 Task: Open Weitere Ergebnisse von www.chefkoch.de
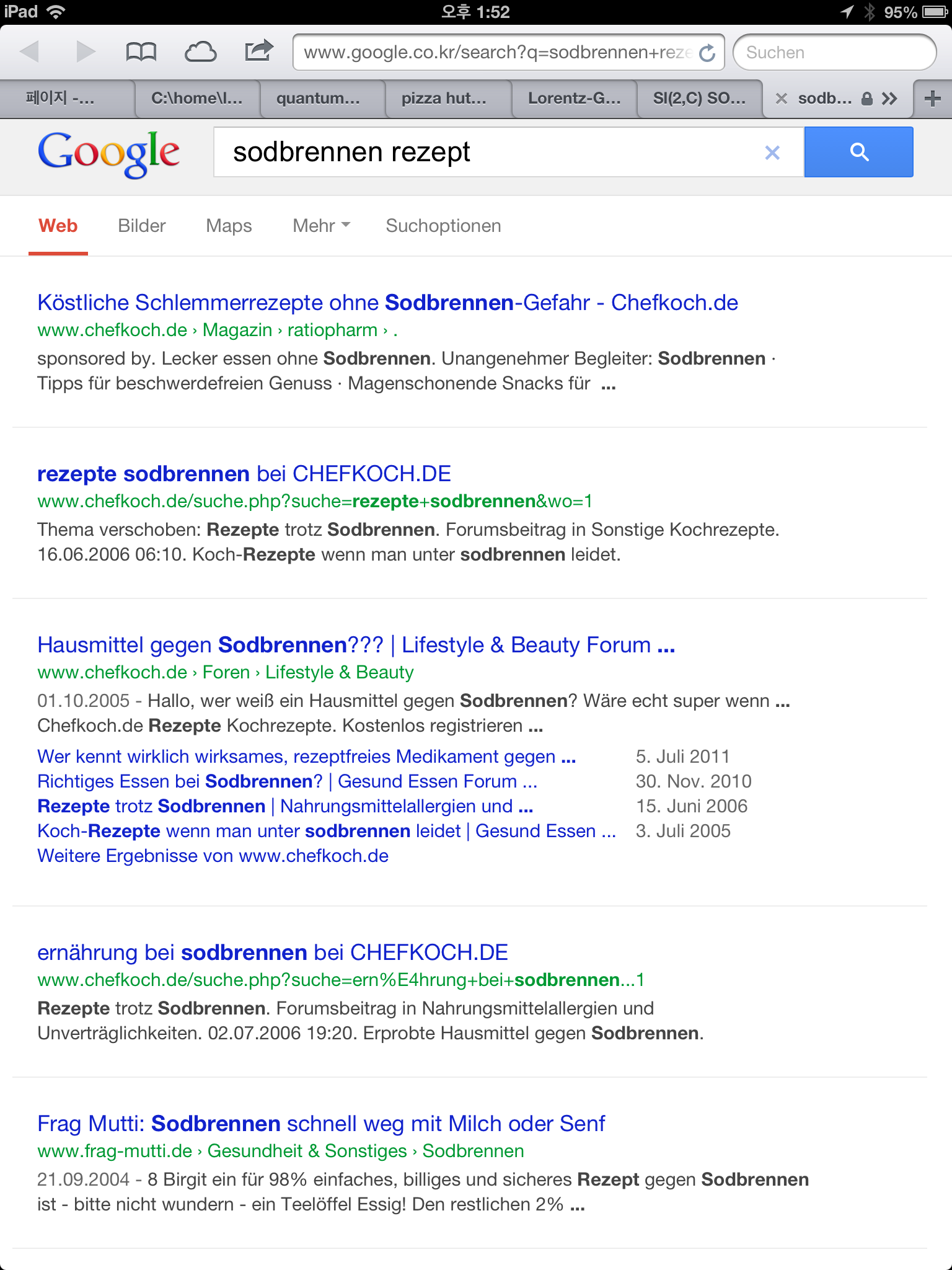[213, 856]
